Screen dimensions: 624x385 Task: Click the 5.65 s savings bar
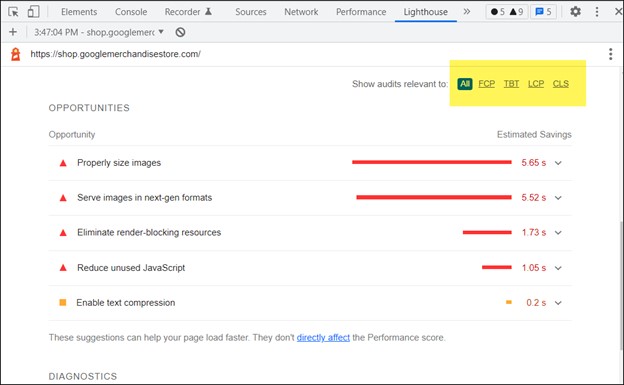tap(432, 162)
